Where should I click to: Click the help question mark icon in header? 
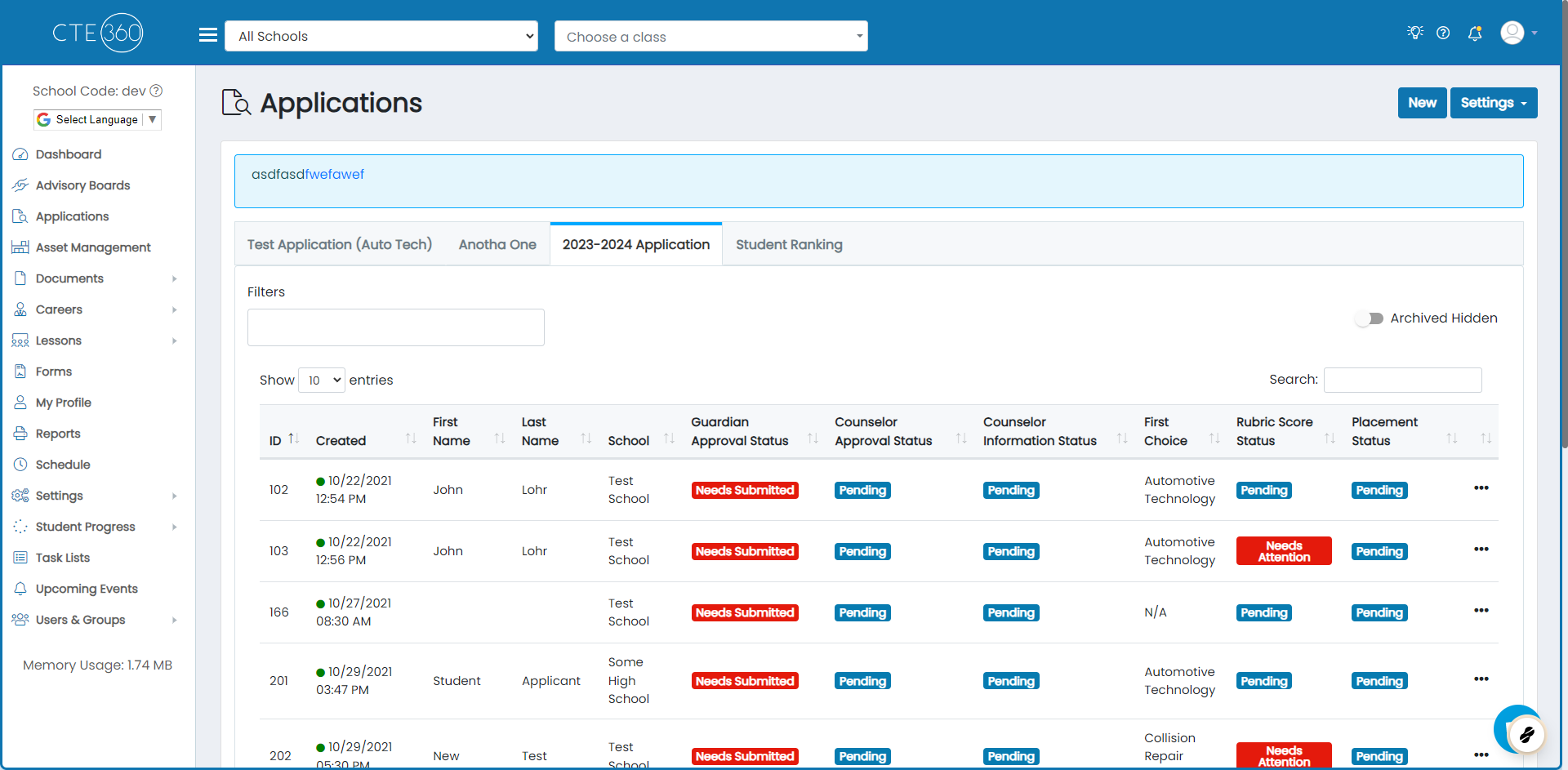pos(1443,33)
